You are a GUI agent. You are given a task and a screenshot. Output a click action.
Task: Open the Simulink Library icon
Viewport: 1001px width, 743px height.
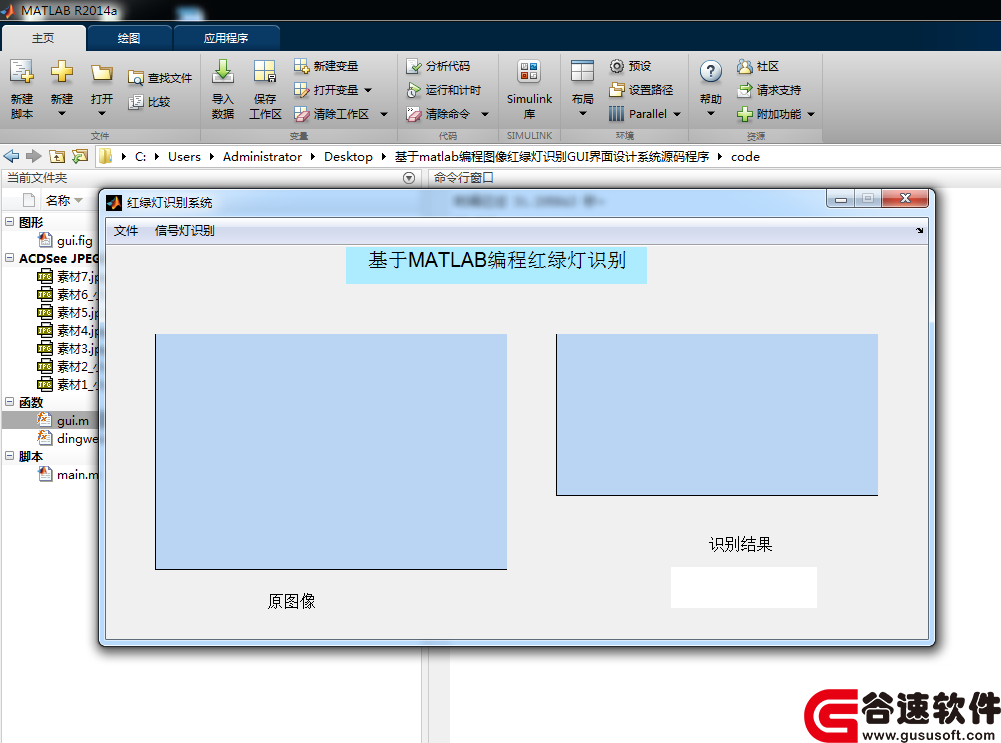pyautogui.click(x=529, y=71)
